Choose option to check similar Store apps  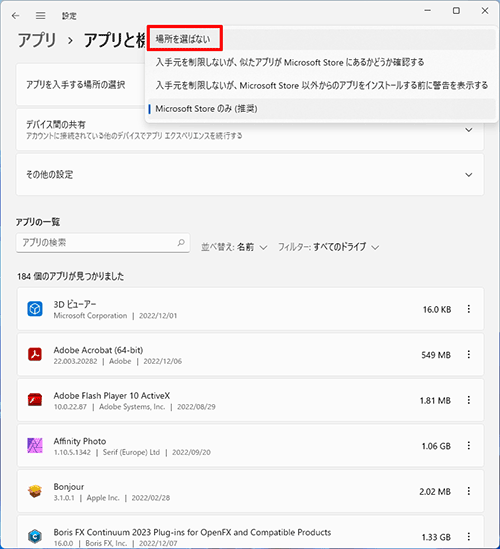321,62
